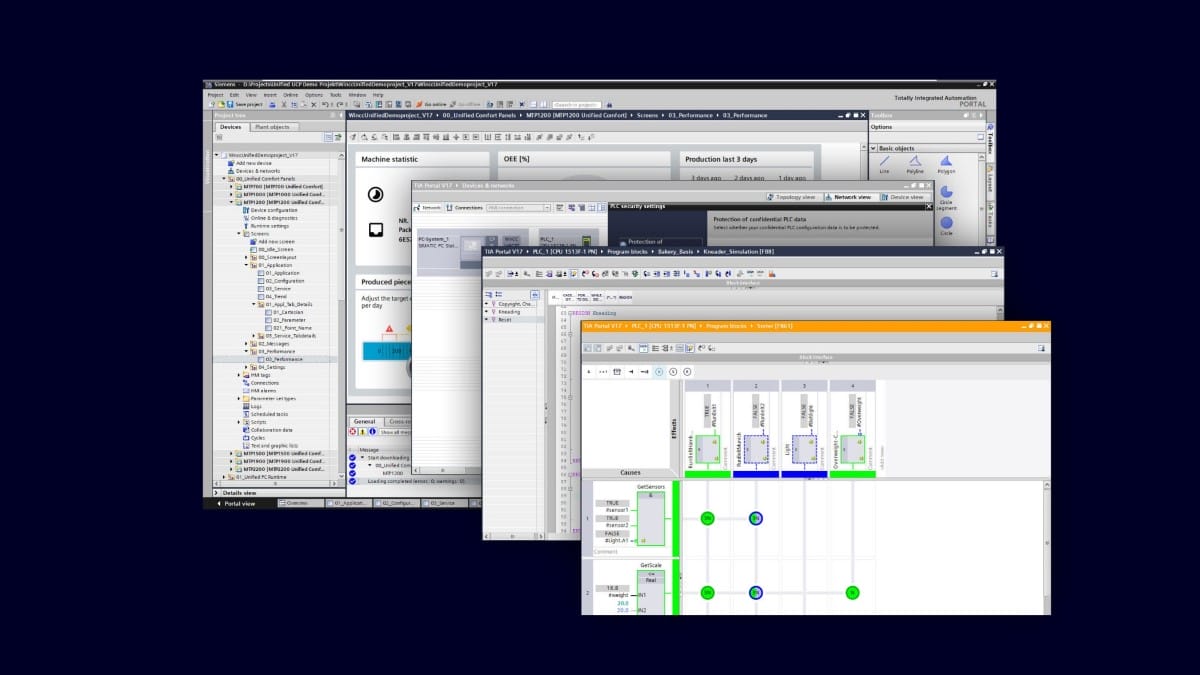Collapse the Basic objects section
Screen dimensions: 1200x675
coord(873,148)
